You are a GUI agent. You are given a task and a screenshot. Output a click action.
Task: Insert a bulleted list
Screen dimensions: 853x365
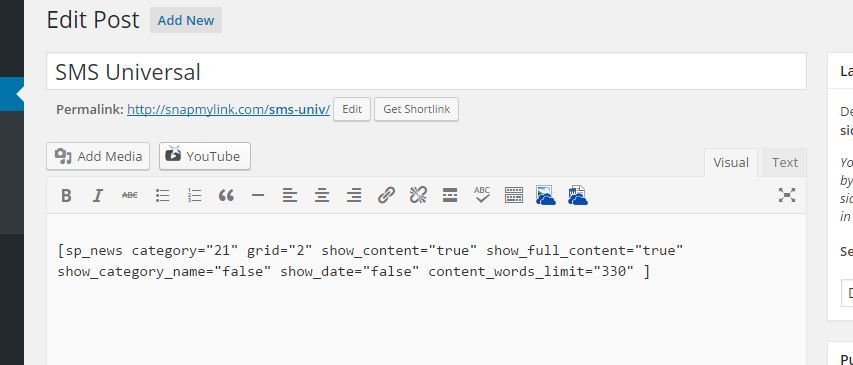tap(162, 195)
